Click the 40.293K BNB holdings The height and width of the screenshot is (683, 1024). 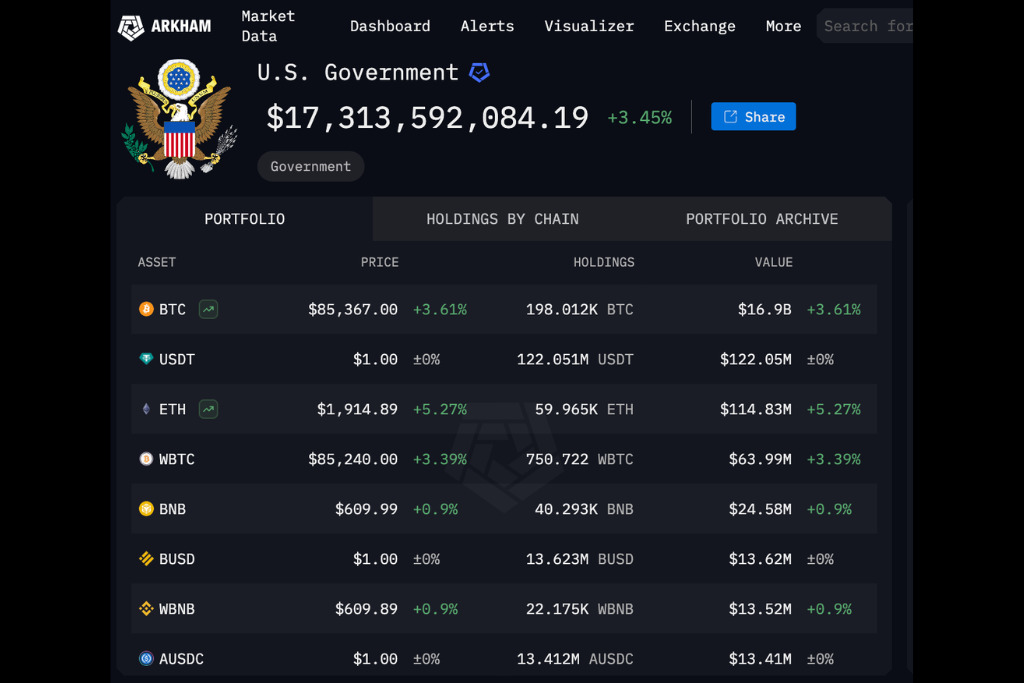[x=584, y=509]
